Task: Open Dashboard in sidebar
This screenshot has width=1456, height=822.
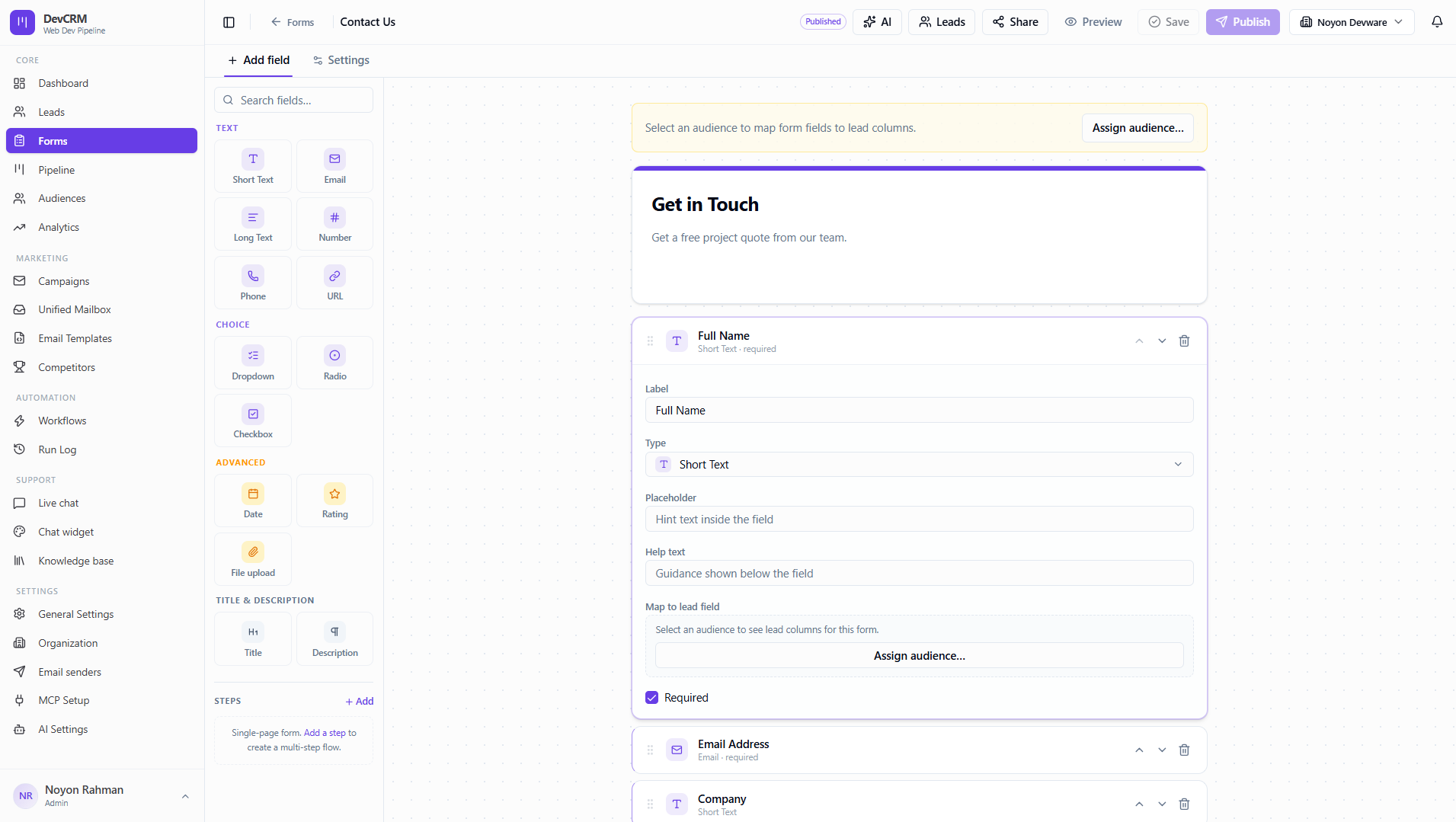Action: point(101,83)
